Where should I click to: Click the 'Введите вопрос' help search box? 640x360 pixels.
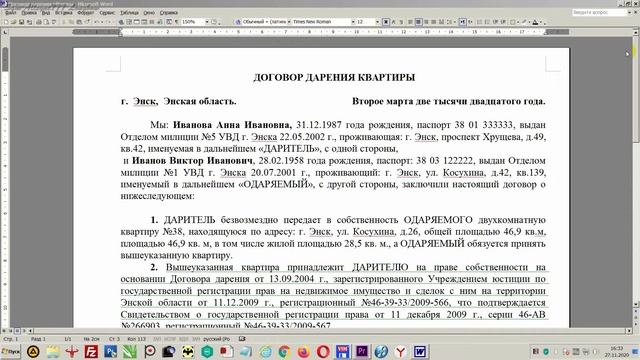[x=601, y=13]
